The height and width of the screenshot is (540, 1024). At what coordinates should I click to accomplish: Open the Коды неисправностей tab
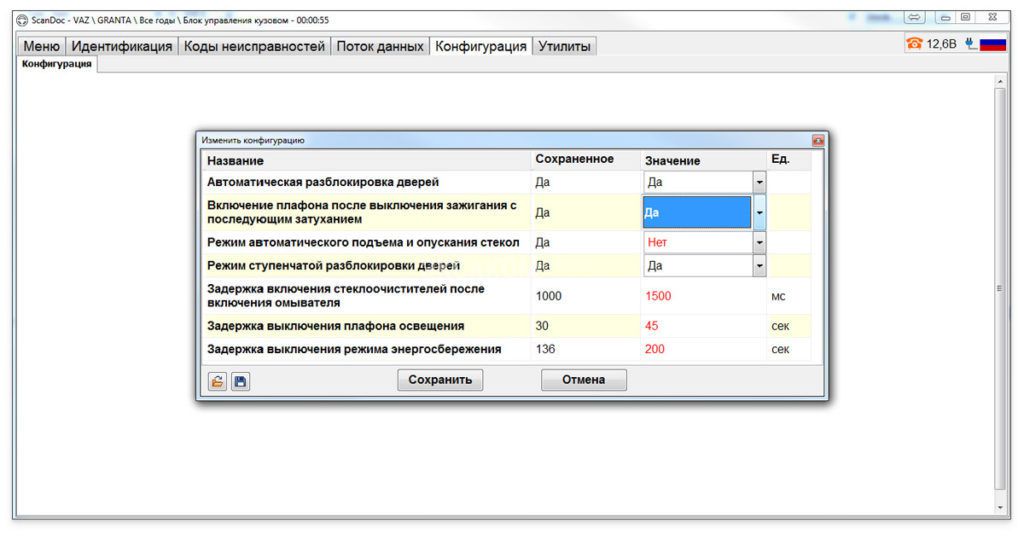(x=254, y=46)
